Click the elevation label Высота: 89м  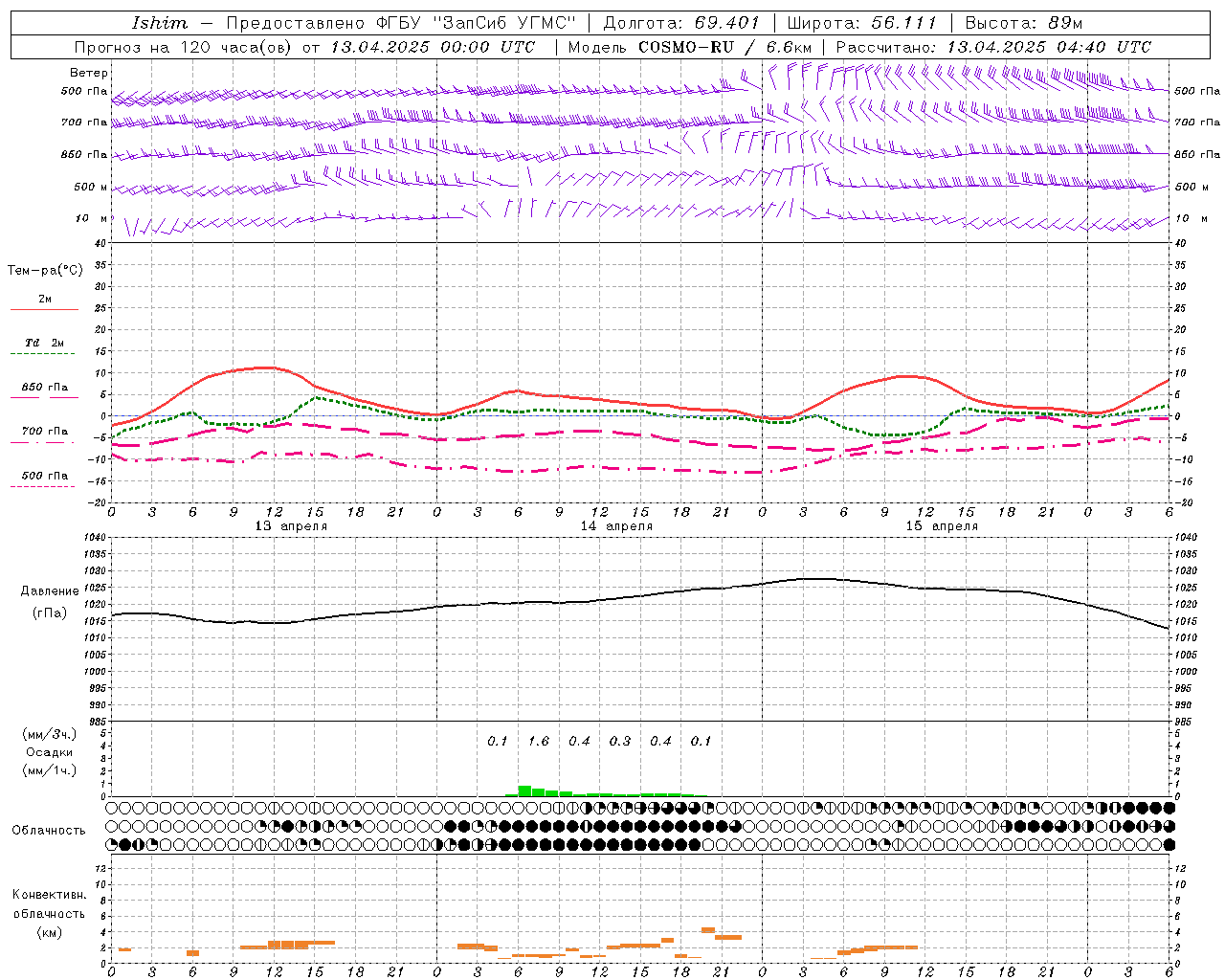(x=1024, y=23)
